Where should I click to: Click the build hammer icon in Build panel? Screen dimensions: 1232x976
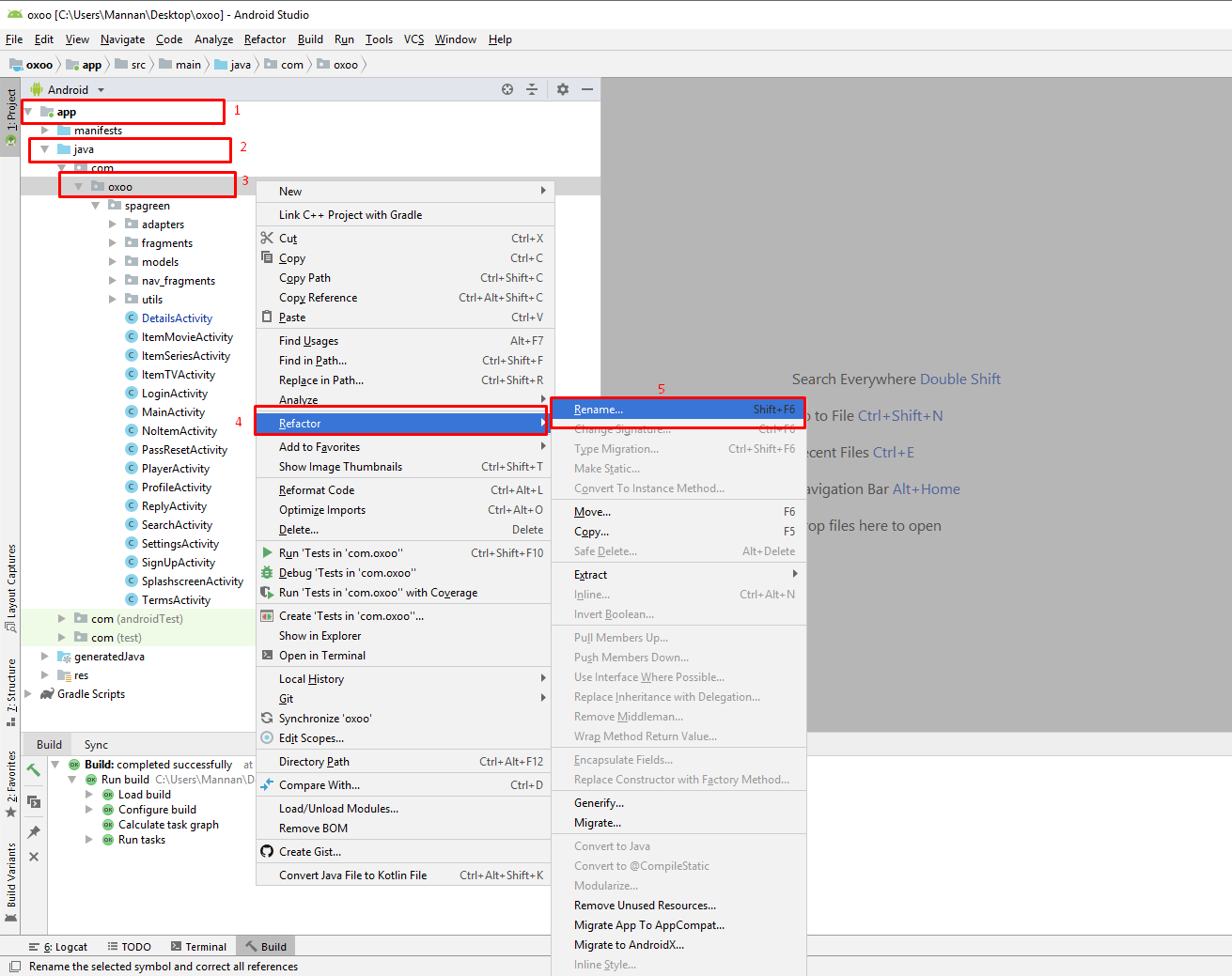point(34,770)
